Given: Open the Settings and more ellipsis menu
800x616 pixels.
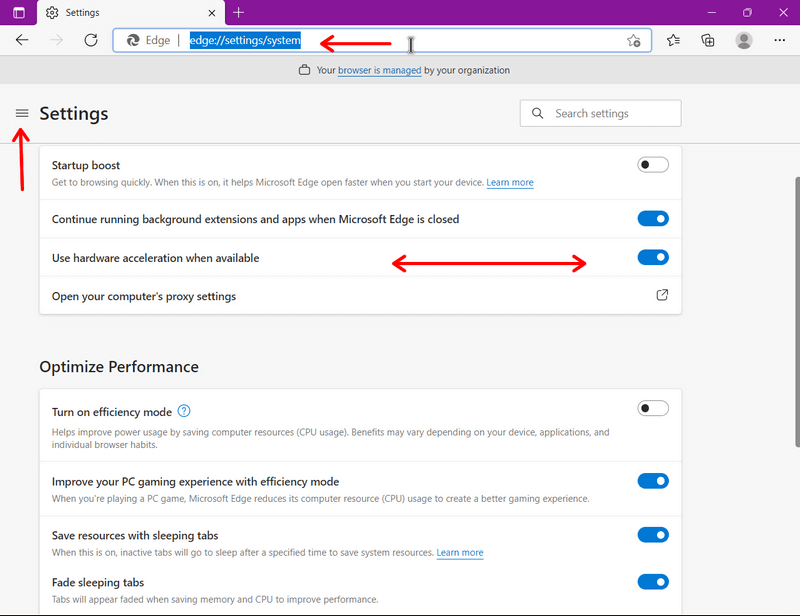Looking at the screenshot, I should (780, 40).
